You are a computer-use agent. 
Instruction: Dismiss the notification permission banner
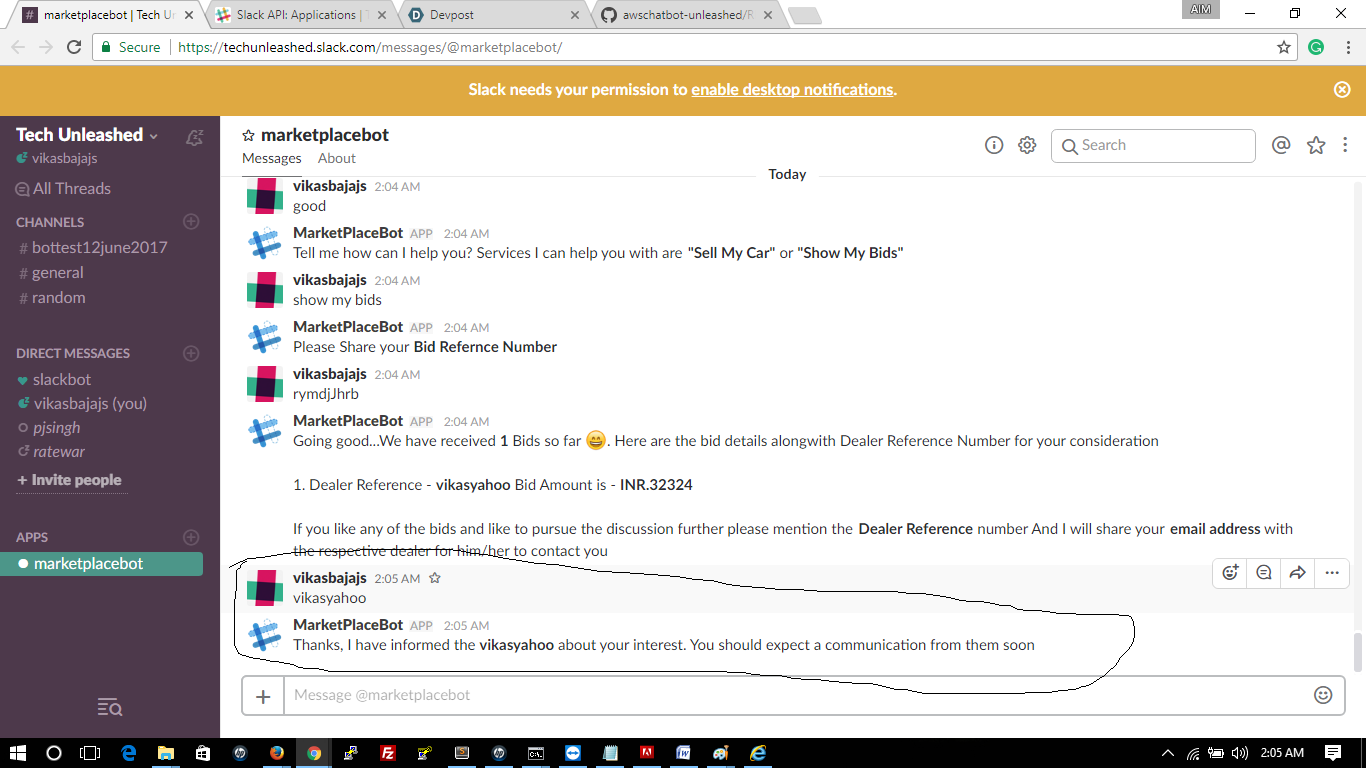pyautogui.click(x=1342, y=89)
